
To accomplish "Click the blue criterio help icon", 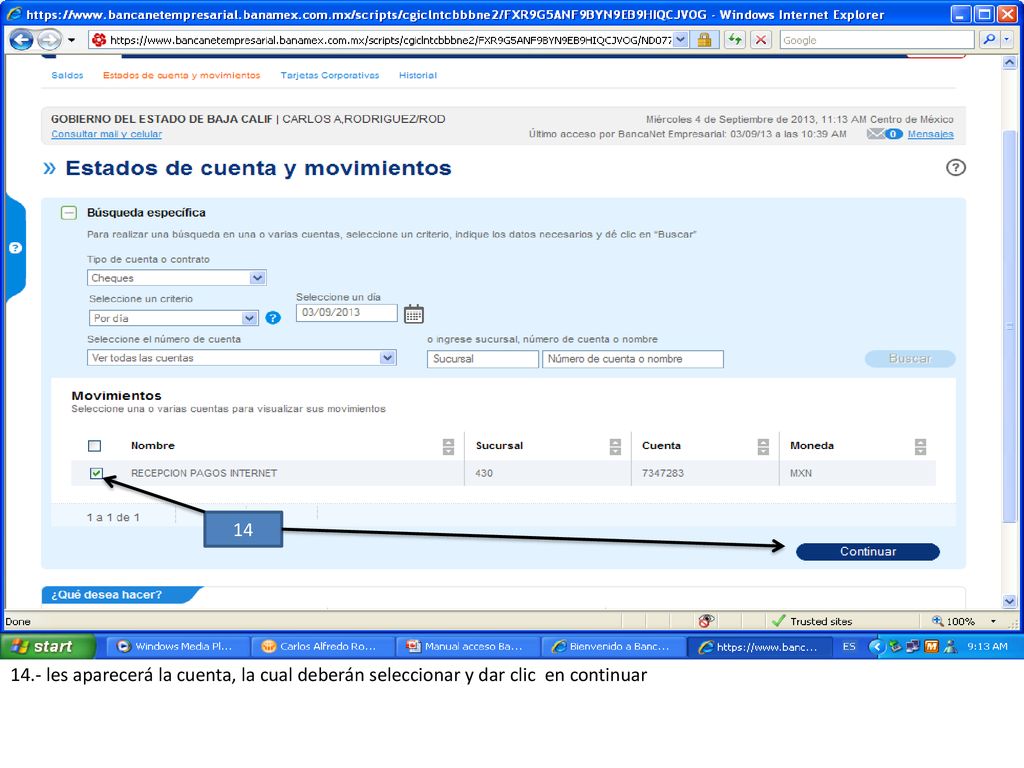I will pos(273,318).
